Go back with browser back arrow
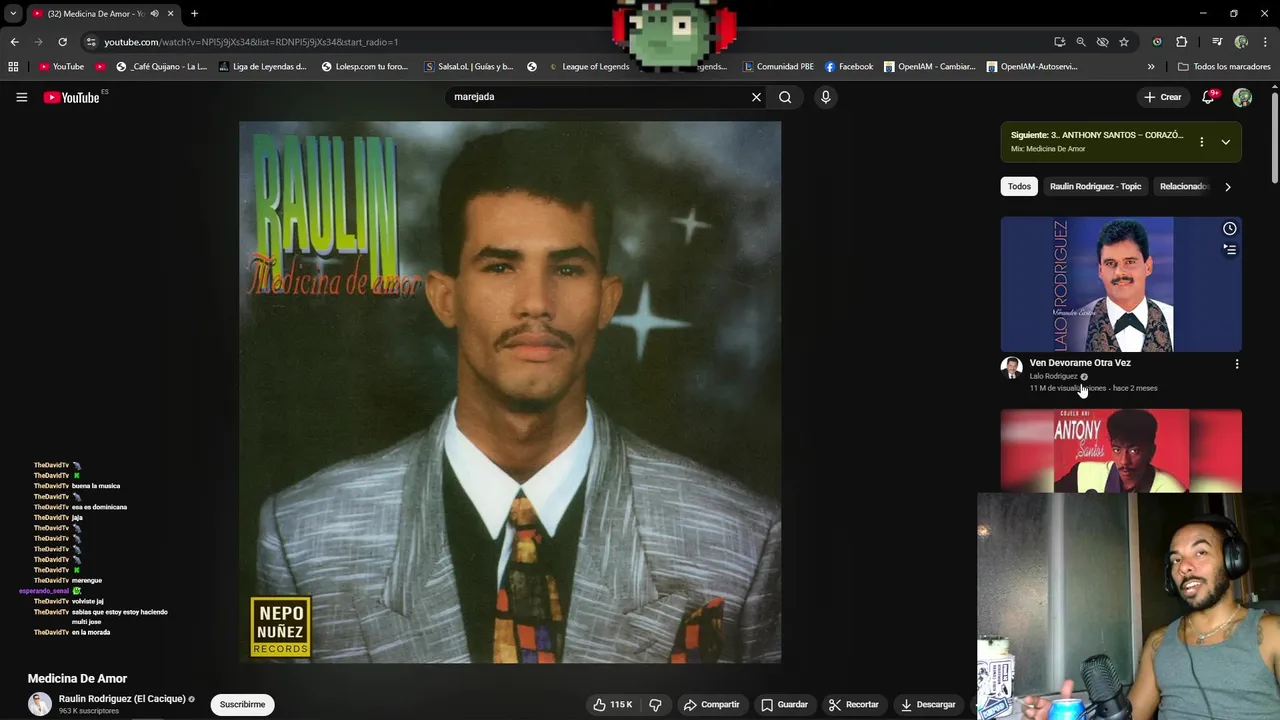This screenshot has width=1280, height=720. [x=14, y=42]
